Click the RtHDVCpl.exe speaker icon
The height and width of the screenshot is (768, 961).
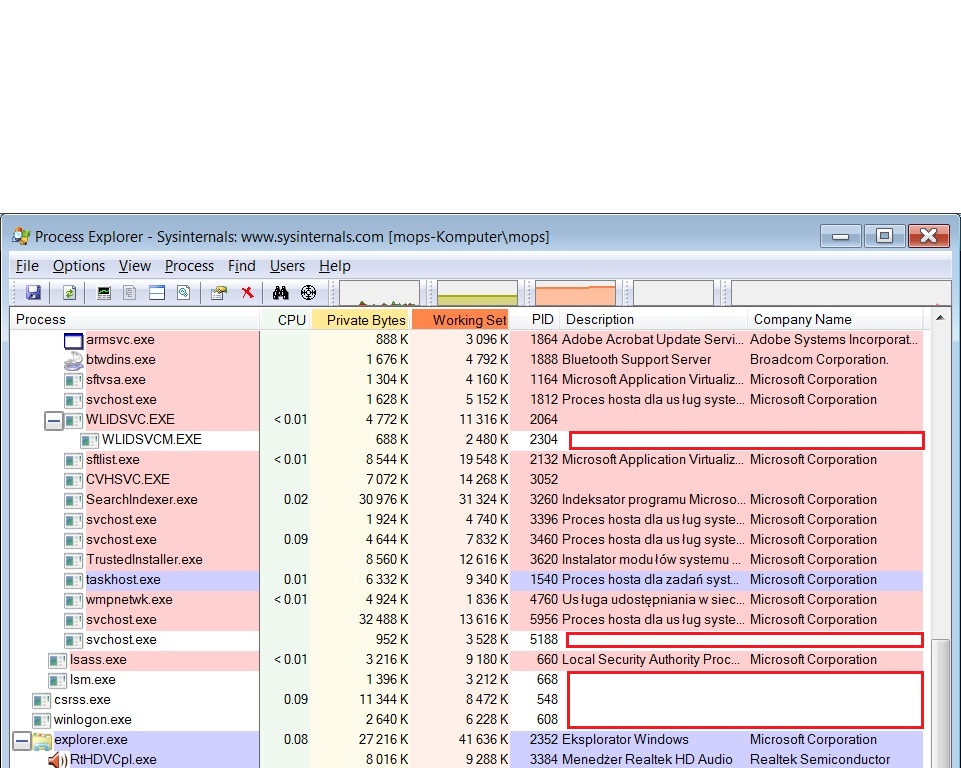tap(58, 760)
